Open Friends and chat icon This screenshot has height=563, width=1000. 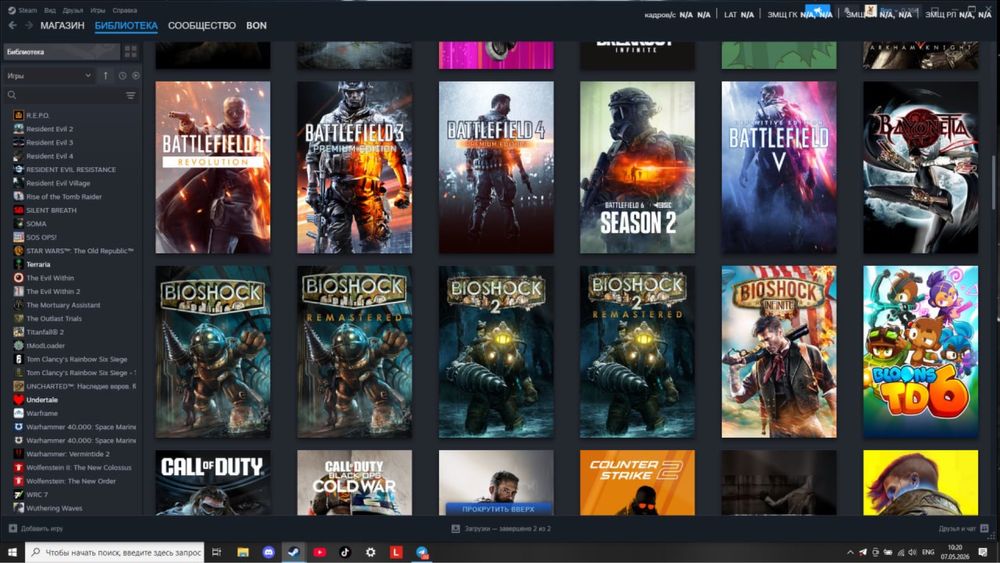[984, 529]
